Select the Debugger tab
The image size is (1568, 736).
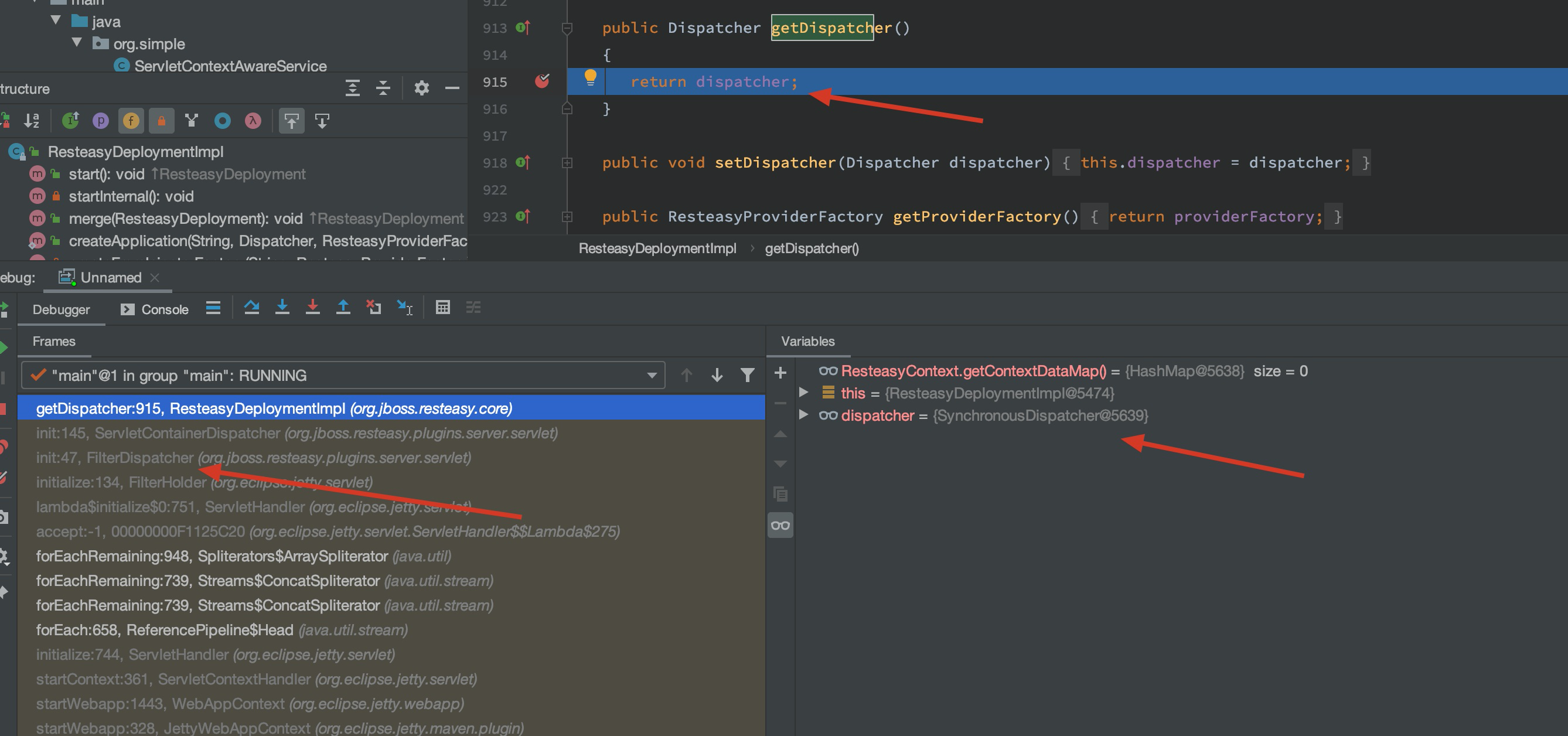(x=61, y=309)
